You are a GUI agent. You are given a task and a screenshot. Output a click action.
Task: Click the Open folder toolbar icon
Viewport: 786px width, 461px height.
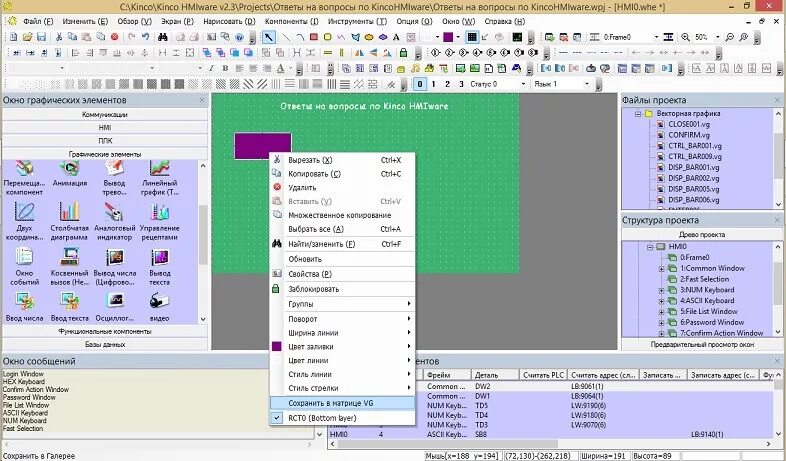(28, 37)
